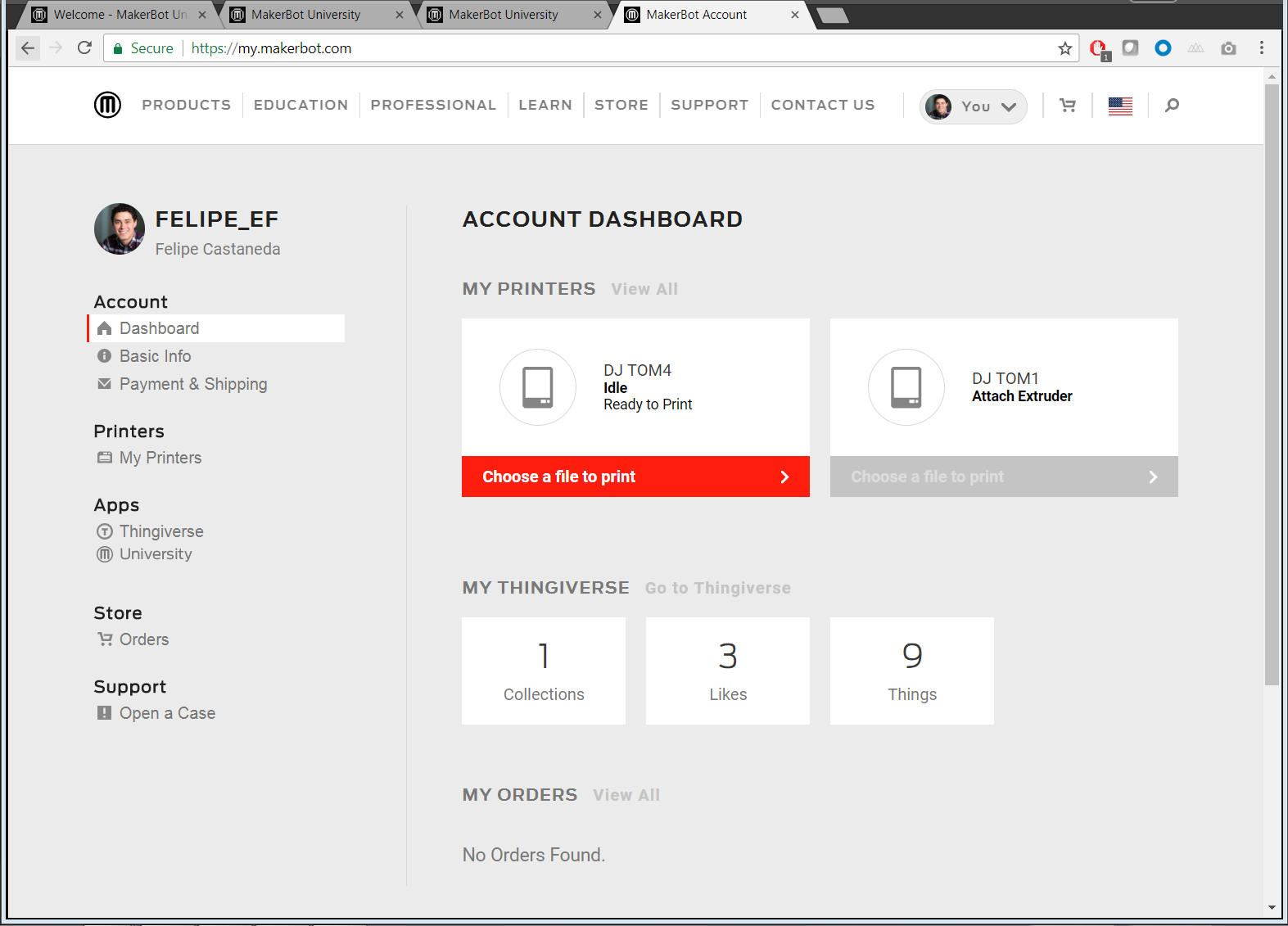Image resolution: width=1288 pixels, height=926 pixels.
Task: Open My Printers in sidebar
Action: [x=160, y=458]
